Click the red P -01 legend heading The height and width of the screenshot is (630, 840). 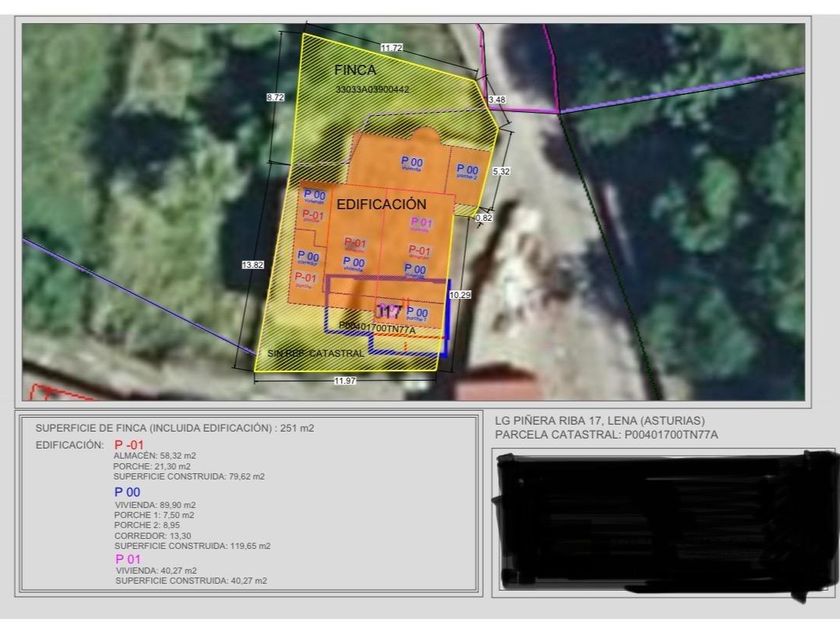point(129,445)
